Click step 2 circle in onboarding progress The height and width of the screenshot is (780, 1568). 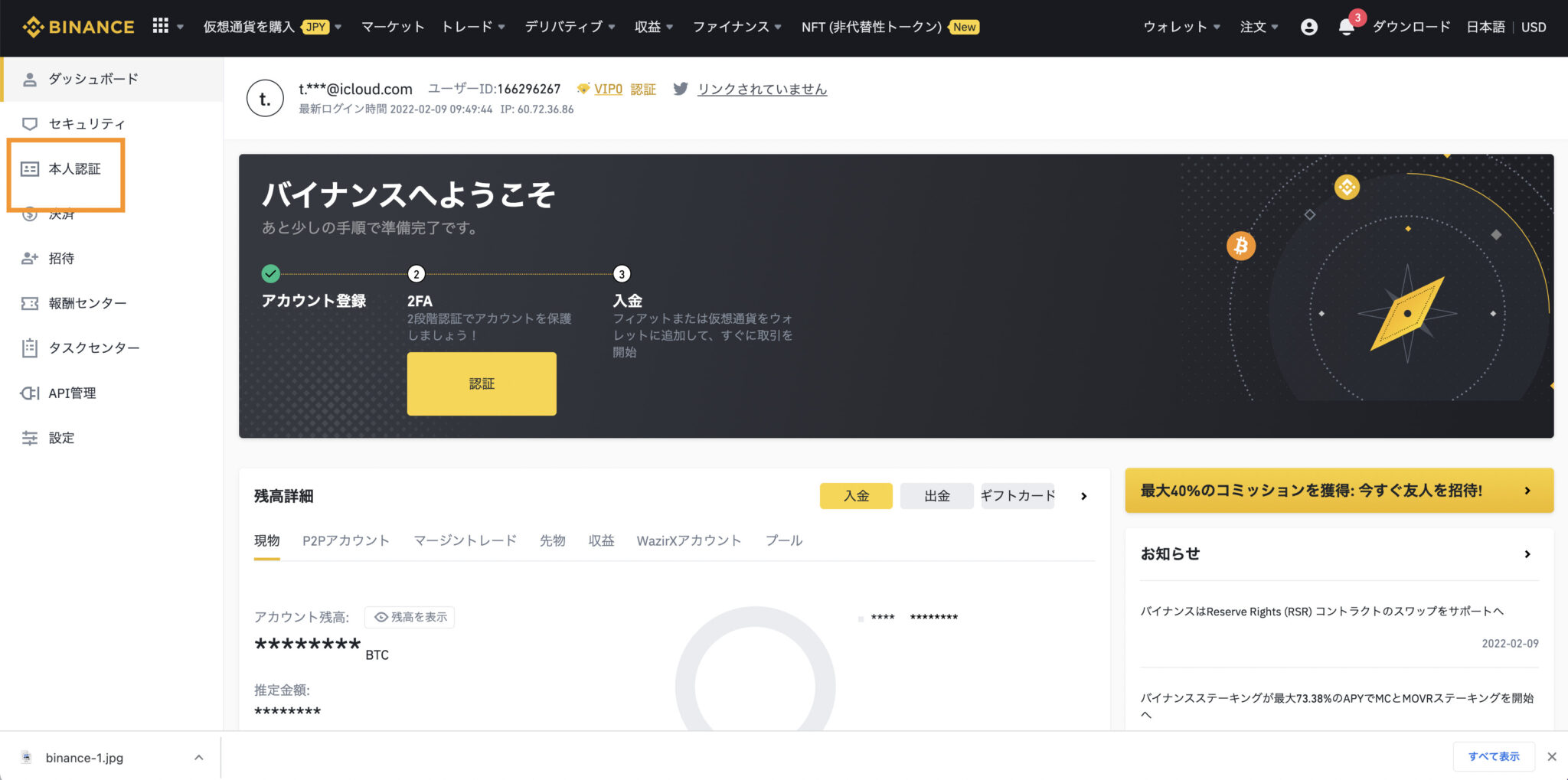click(x=416, y=274)
